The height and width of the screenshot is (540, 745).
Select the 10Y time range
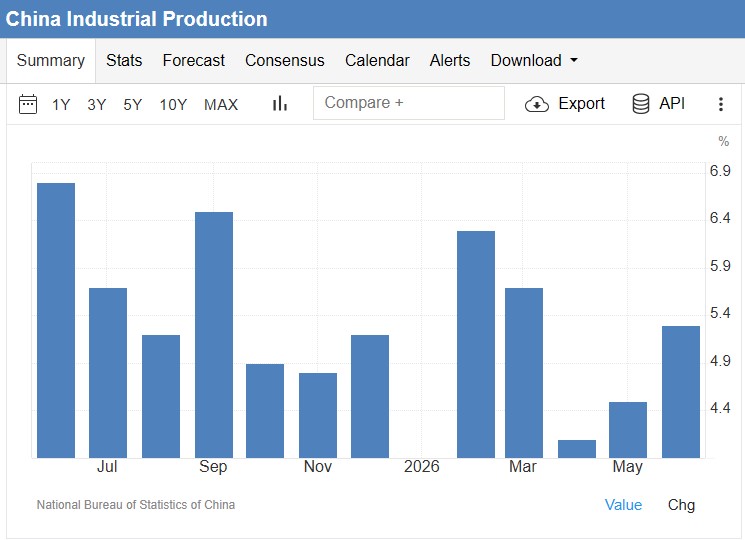tap(173, 104)
